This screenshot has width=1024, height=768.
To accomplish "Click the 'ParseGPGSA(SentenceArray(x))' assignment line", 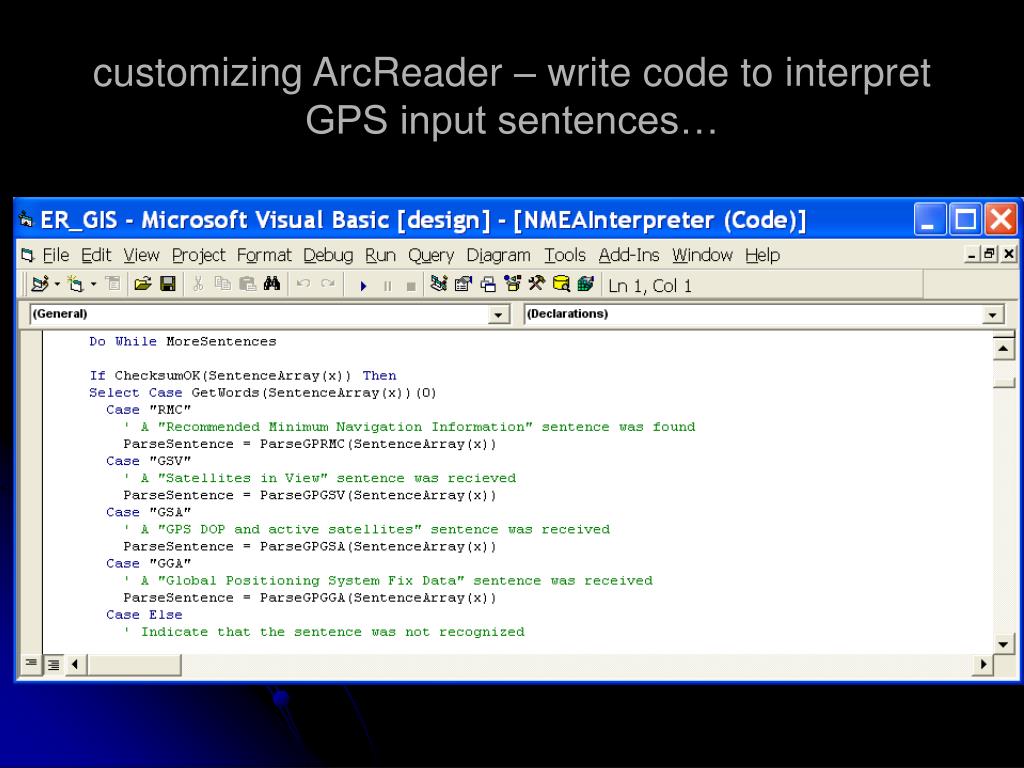I will [x=310, y=547].
